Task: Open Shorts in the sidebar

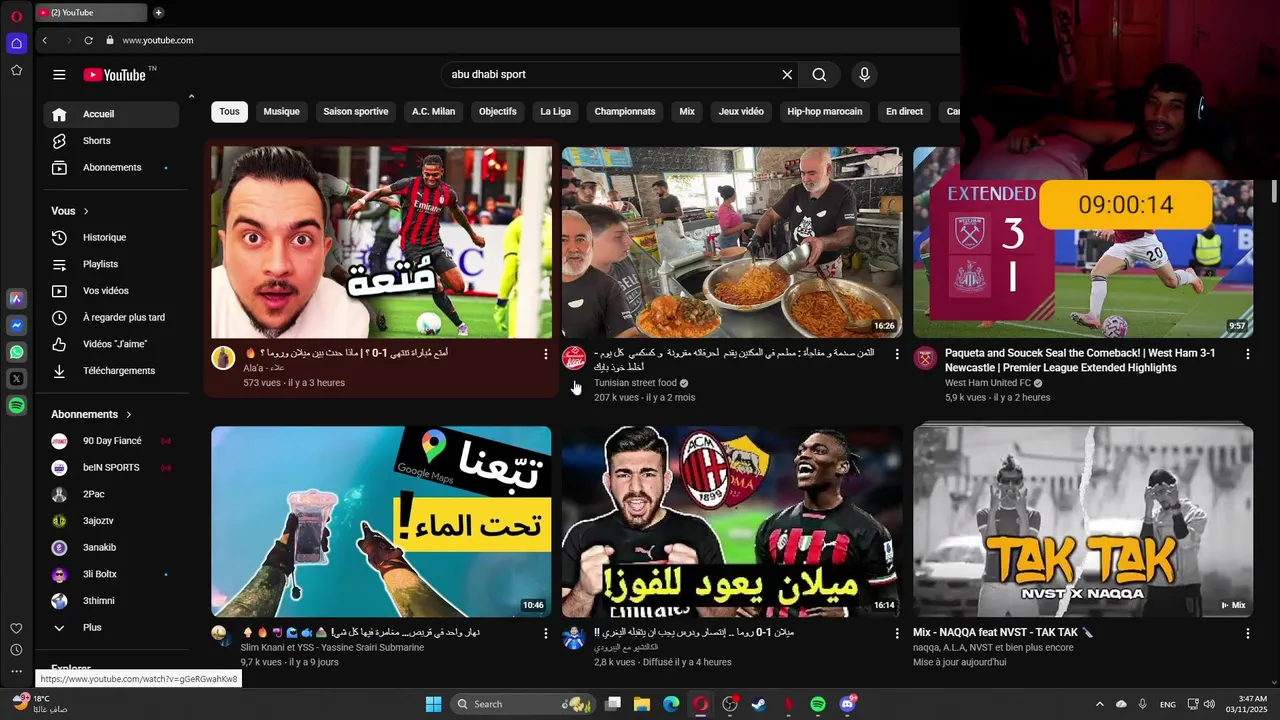Action: (x=111, y=141)
